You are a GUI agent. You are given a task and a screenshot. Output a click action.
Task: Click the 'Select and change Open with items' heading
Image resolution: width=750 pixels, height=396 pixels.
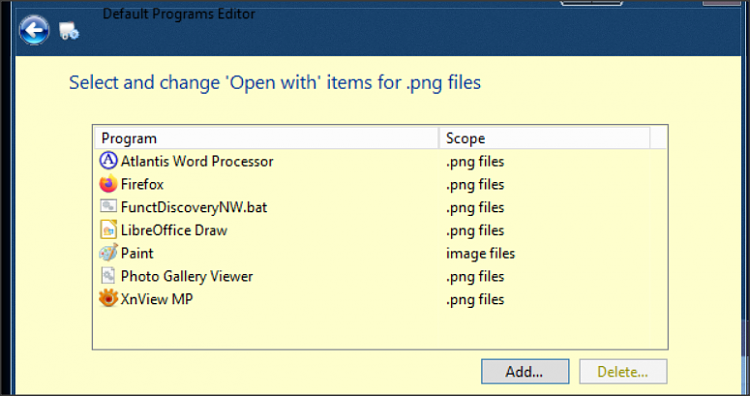click(x=275, y=83)
